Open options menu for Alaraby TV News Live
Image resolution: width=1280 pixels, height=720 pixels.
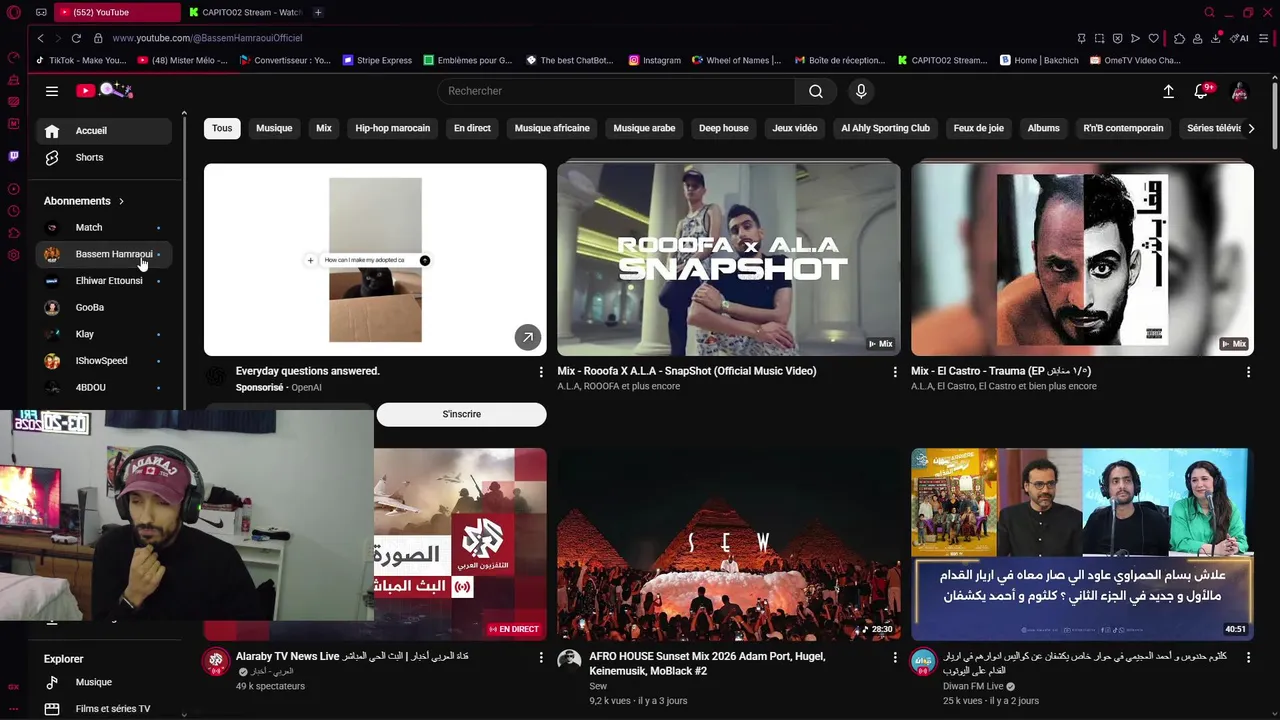541,658
